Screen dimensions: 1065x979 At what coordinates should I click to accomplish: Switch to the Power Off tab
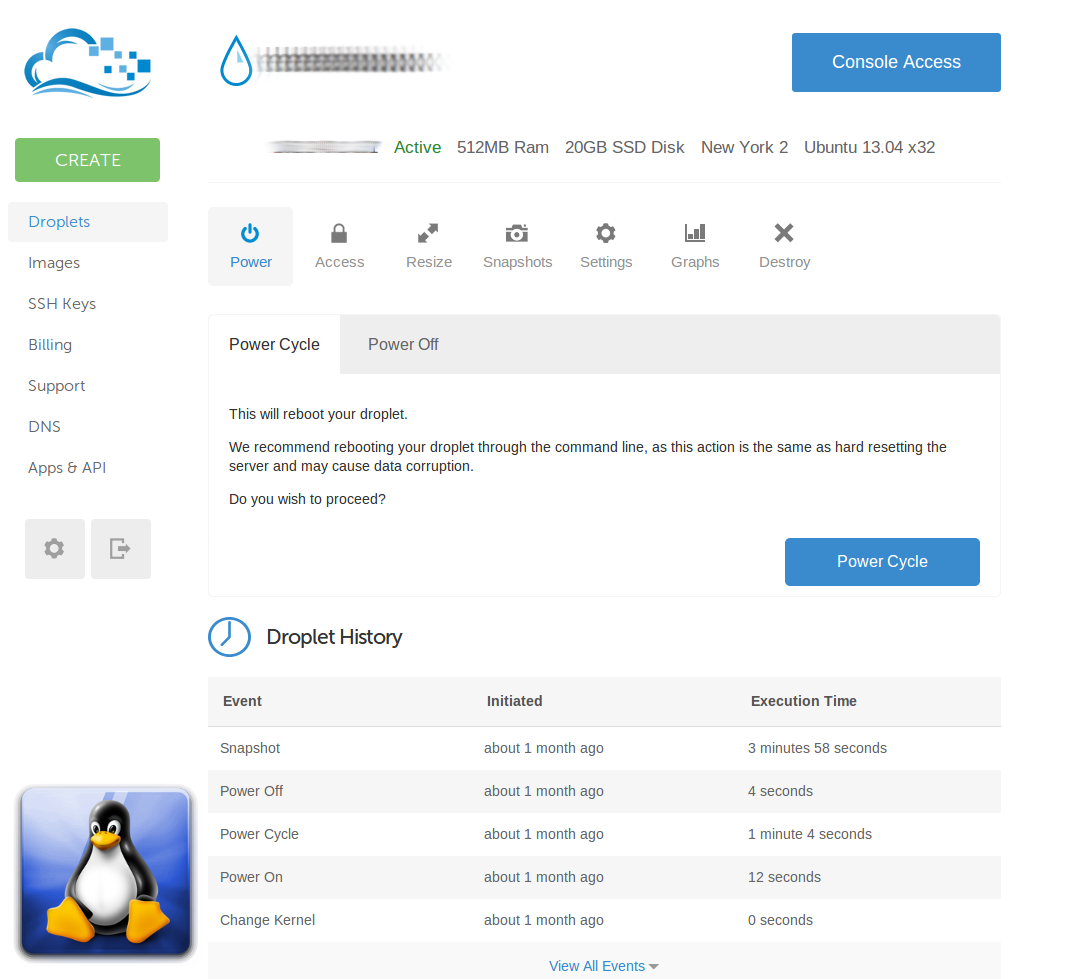[x=403, y=344]
